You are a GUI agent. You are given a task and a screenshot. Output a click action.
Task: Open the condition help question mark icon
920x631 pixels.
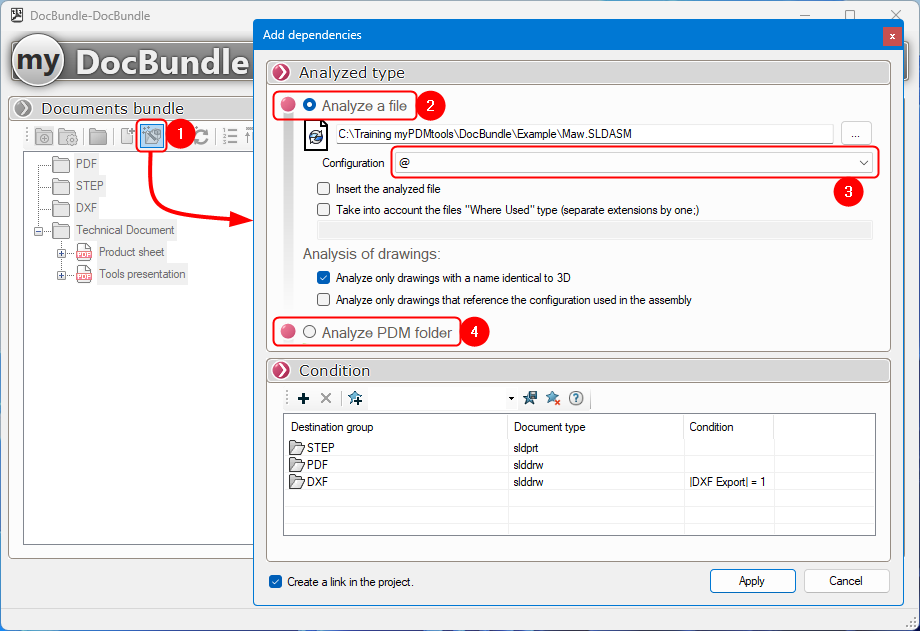[x=575, y=397]
